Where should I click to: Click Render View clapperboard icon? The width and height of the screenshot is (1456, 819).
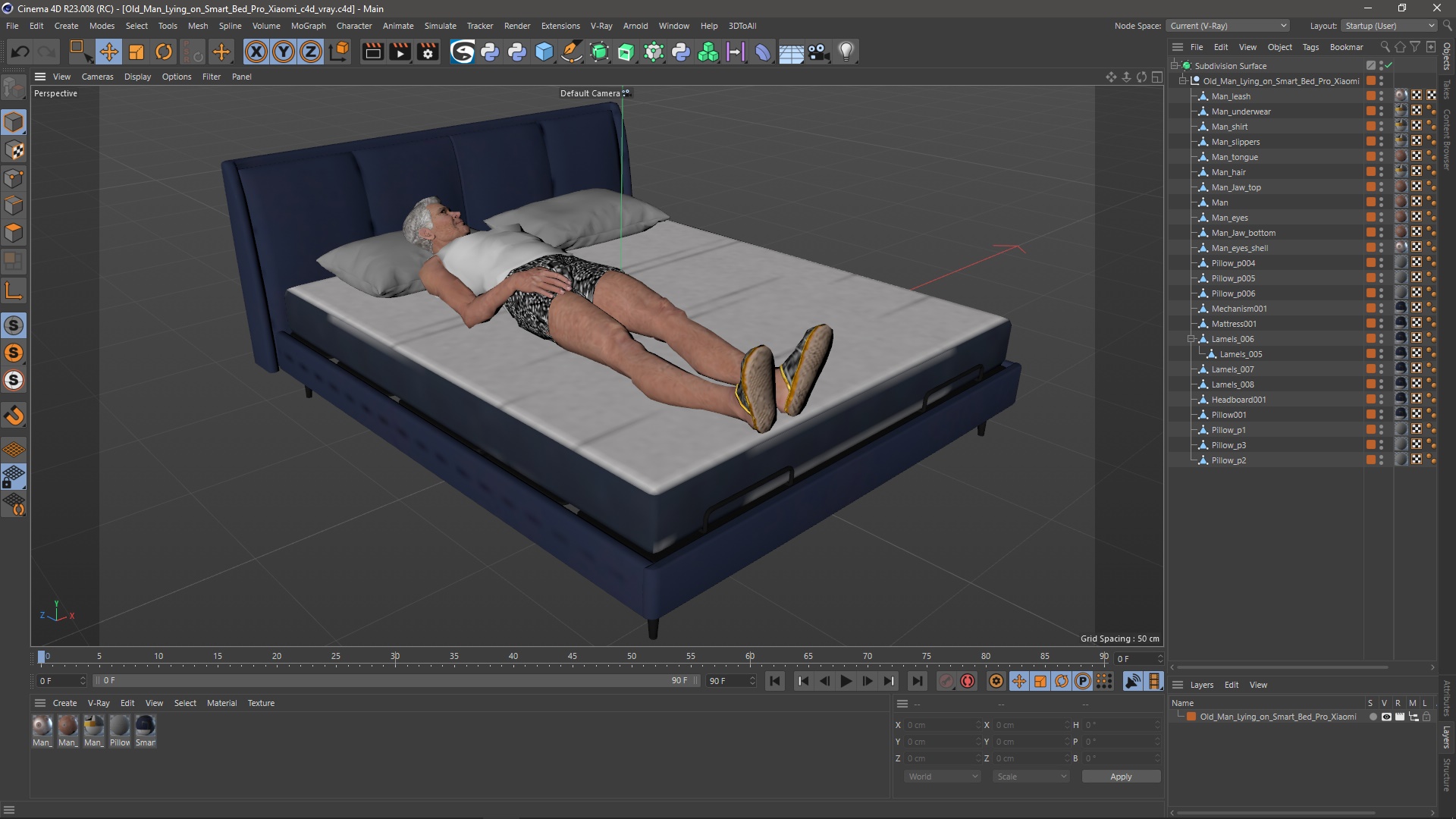pos(372,52)
